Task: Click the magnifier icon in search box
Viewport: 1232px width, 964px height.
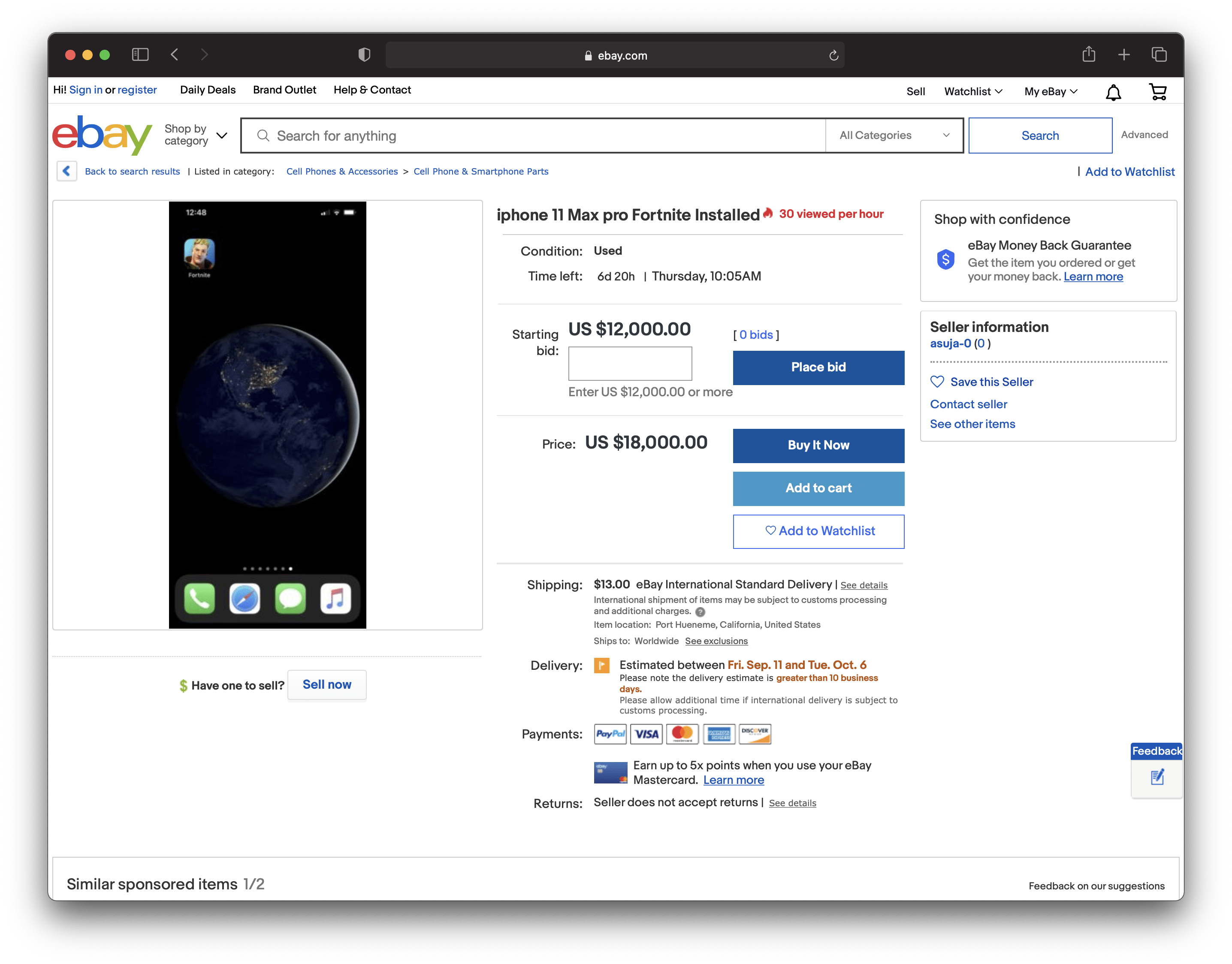Action: (x=263, y=136)
